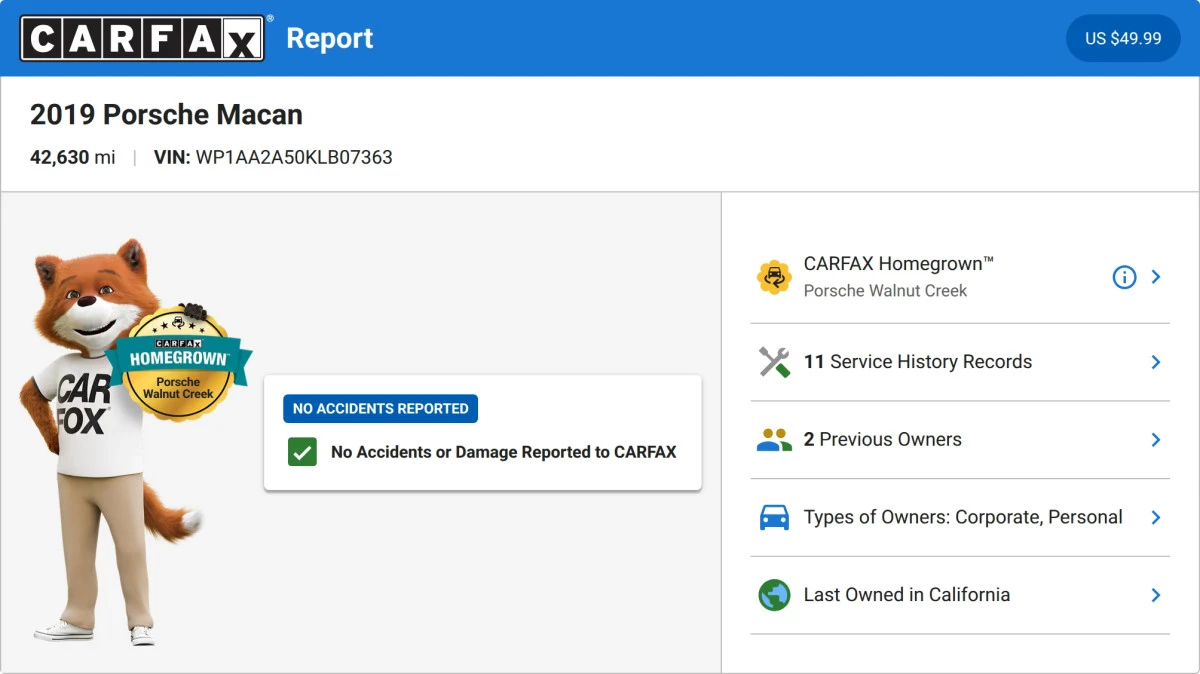Click the 2019 Porsche Macan heading

point(166,115)
